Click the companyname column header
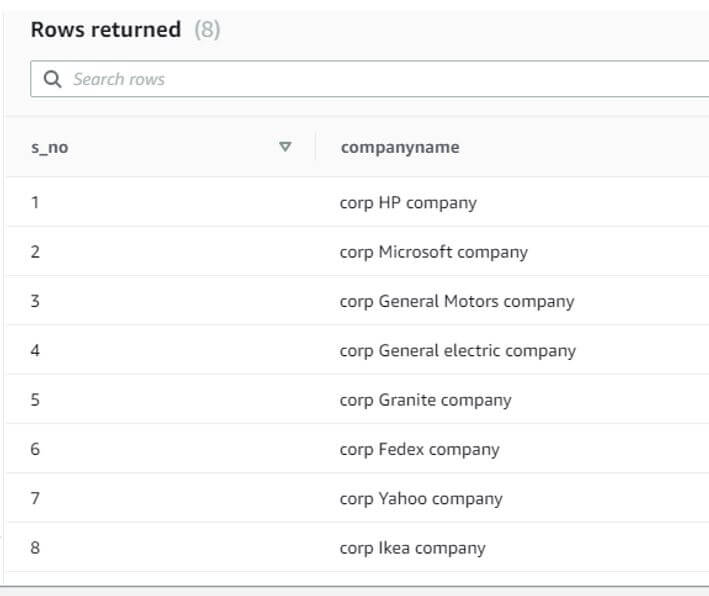 [x=399, y=147]
